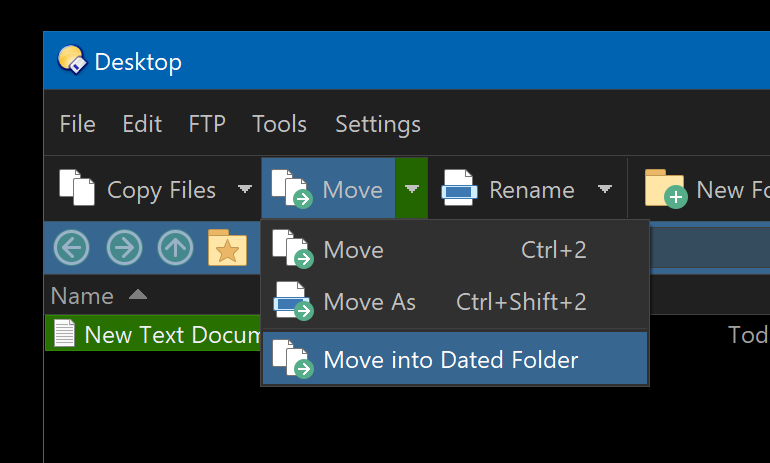Go up to the parent folder

tap(175, 247)
